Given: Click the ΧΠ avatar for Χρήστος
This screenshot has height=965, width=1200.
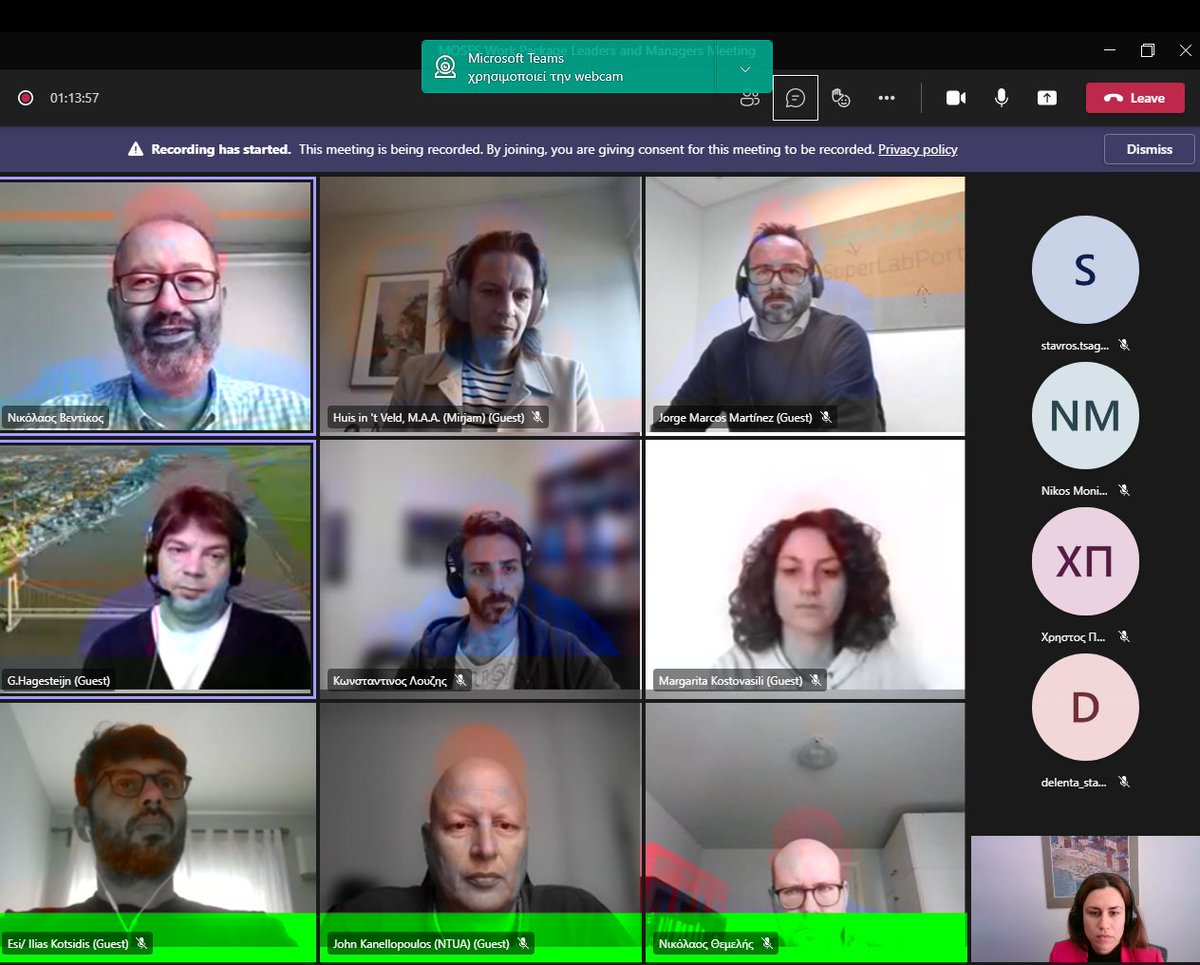Looking at the screenshot, I should point(1085,562).
